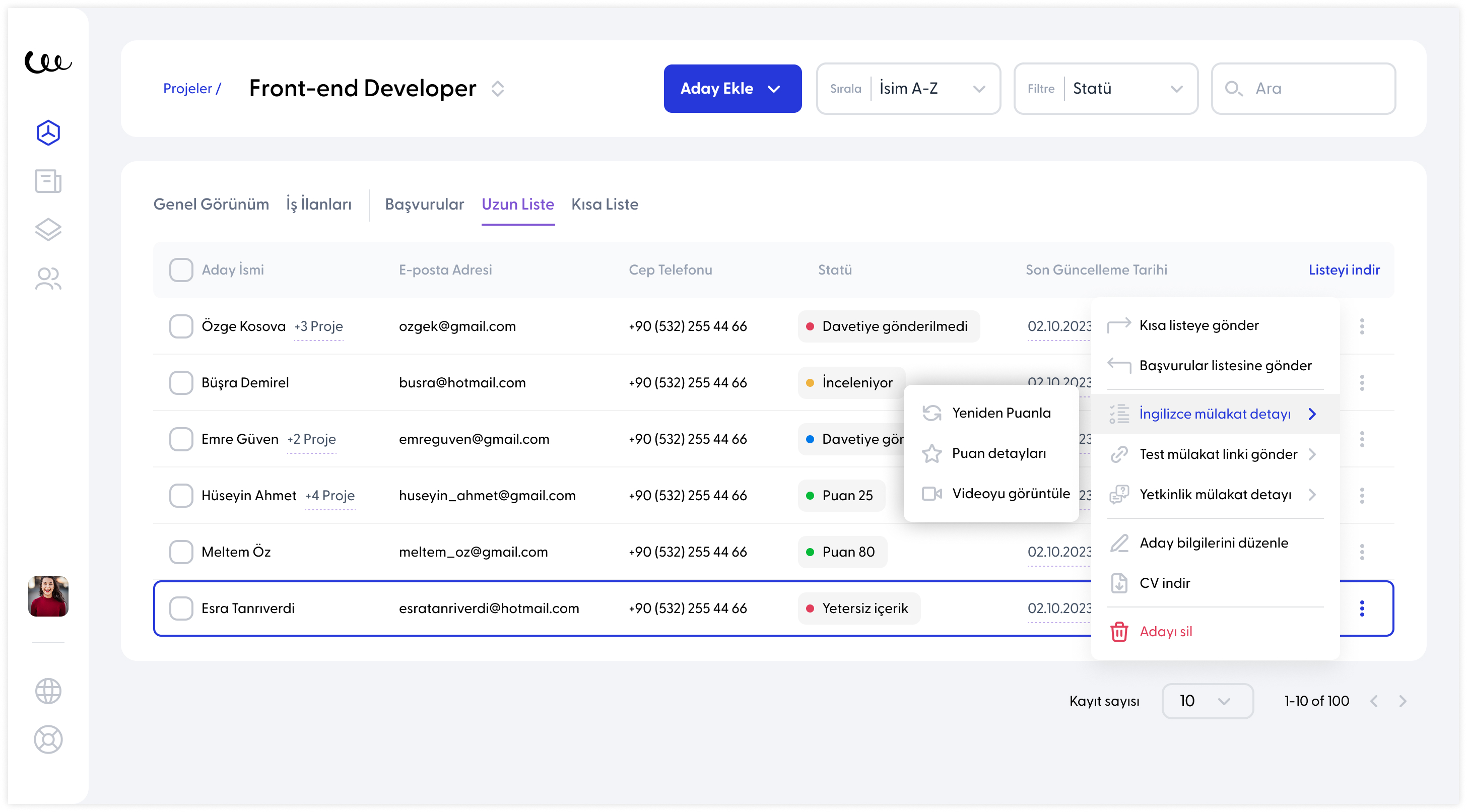This screenshot has height=812, width=1467.
Task: Click the Davetiye gönderilmedi status badge
Action: click(x=888, y=326)
